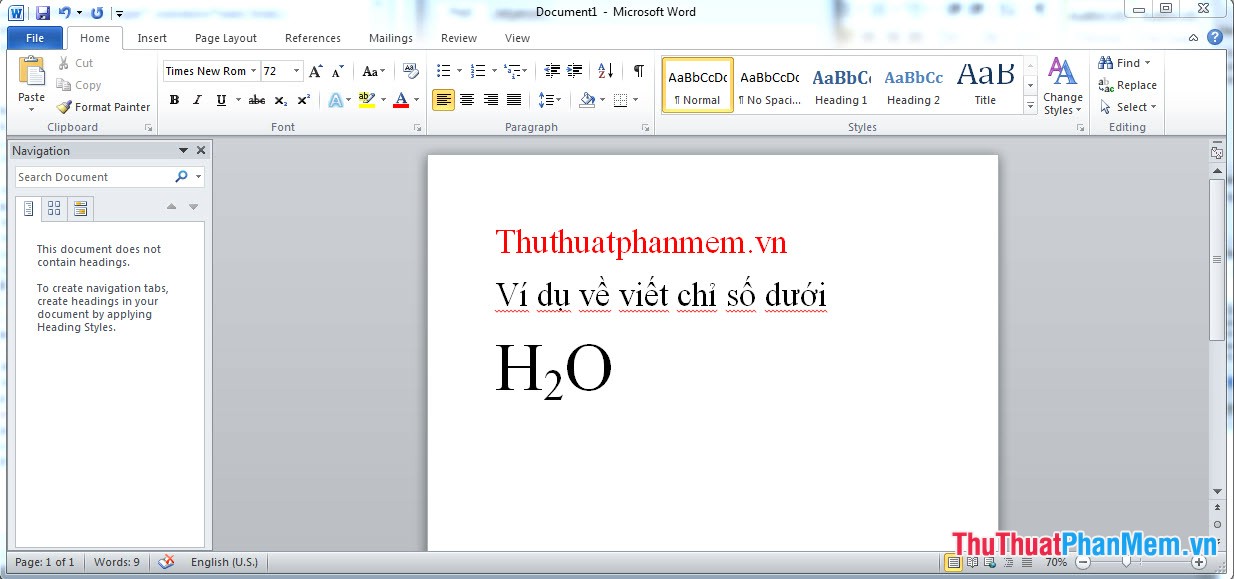Apply superscript formatting

pyautogui.click(x=302, y=100)
